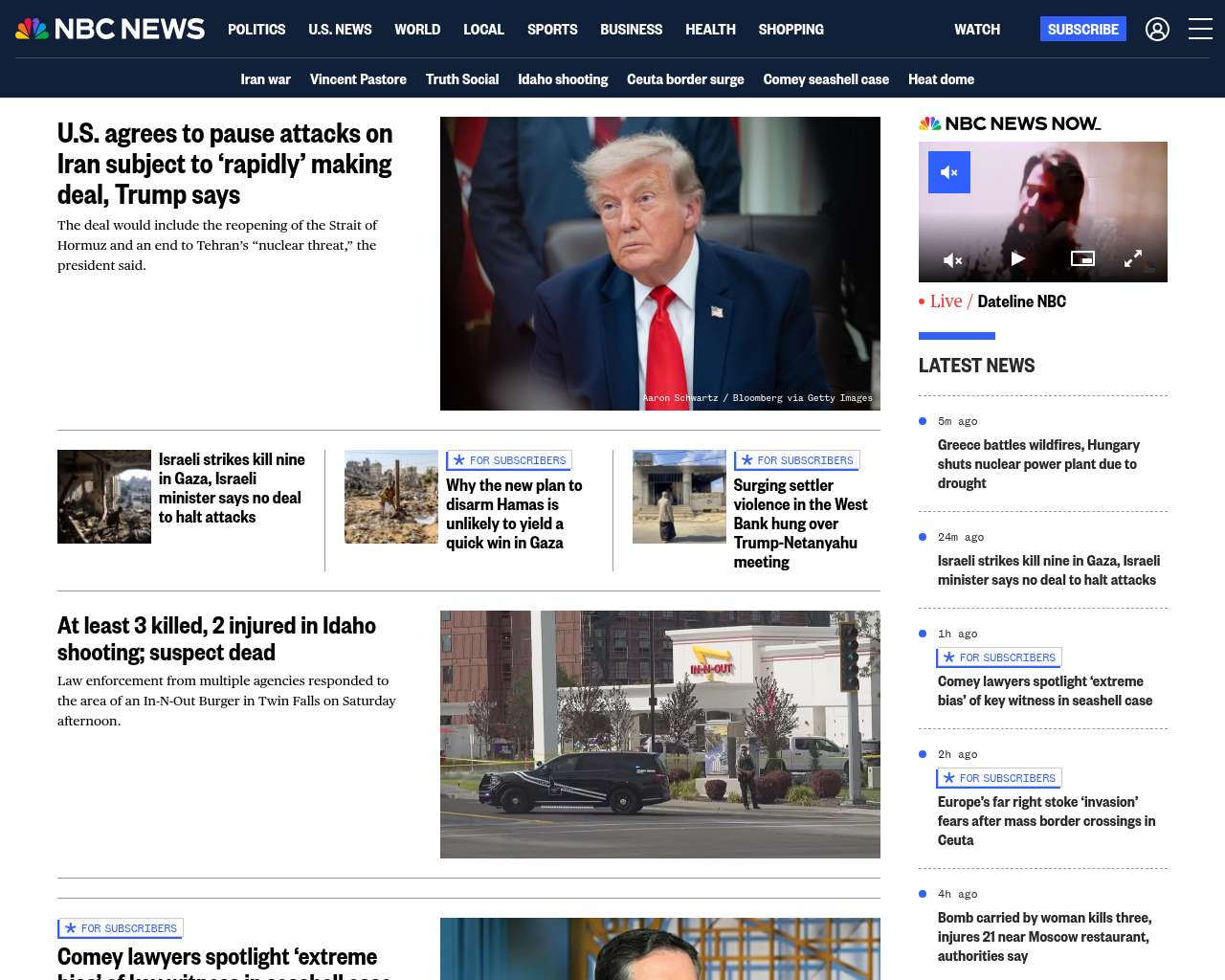Go to the U.S. News section
Screen dimensions: 1225x980
(340, 30)
